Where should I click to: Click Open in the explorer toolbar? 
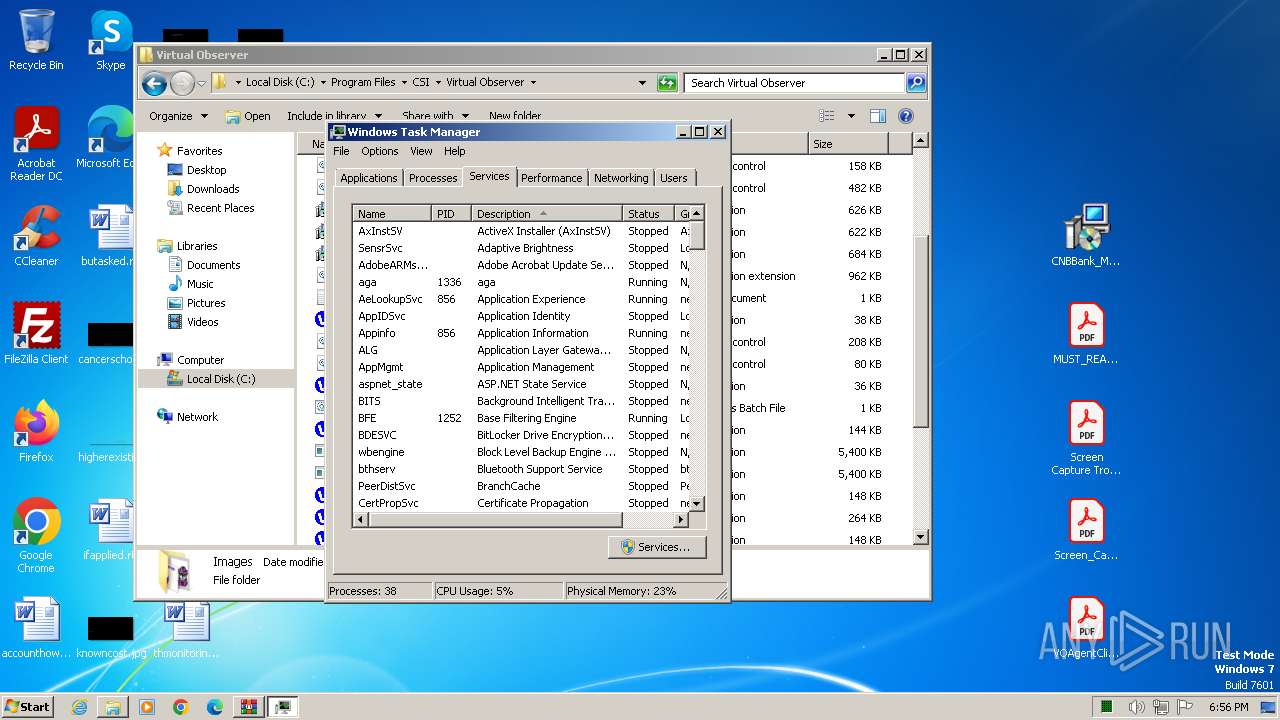248,116
